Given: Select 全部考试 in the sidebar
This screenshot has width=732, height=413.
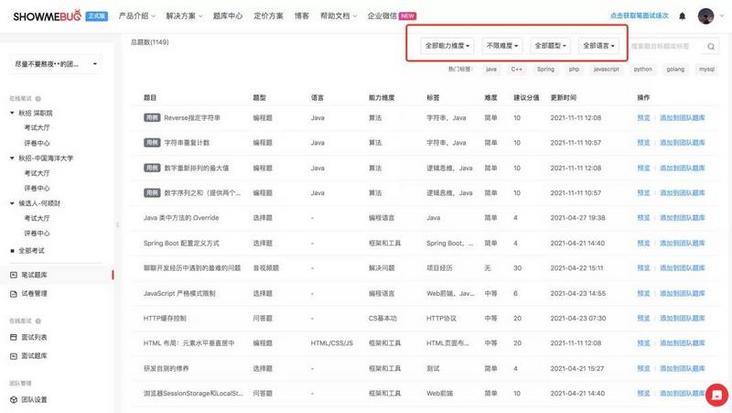Looking at the screenshot, I should (x=31, y=251).
